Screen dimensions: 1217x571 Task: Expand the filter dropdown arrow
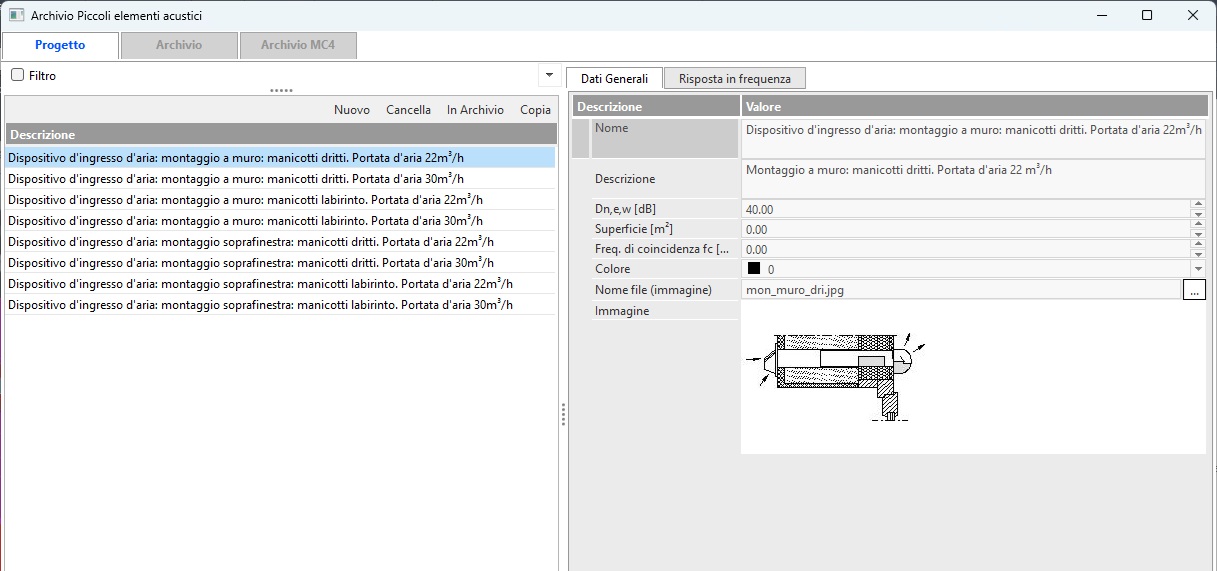548,76
